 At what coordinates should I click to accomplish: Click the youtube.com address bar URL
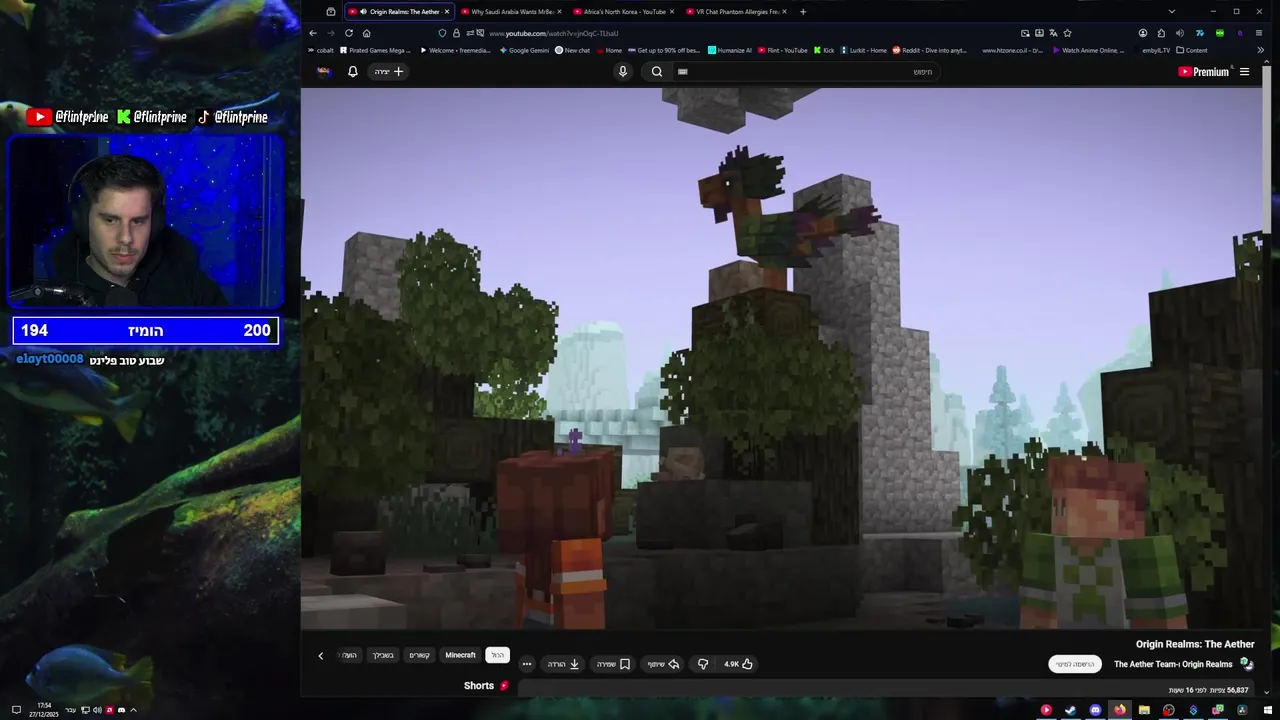[x=554, y=33]
